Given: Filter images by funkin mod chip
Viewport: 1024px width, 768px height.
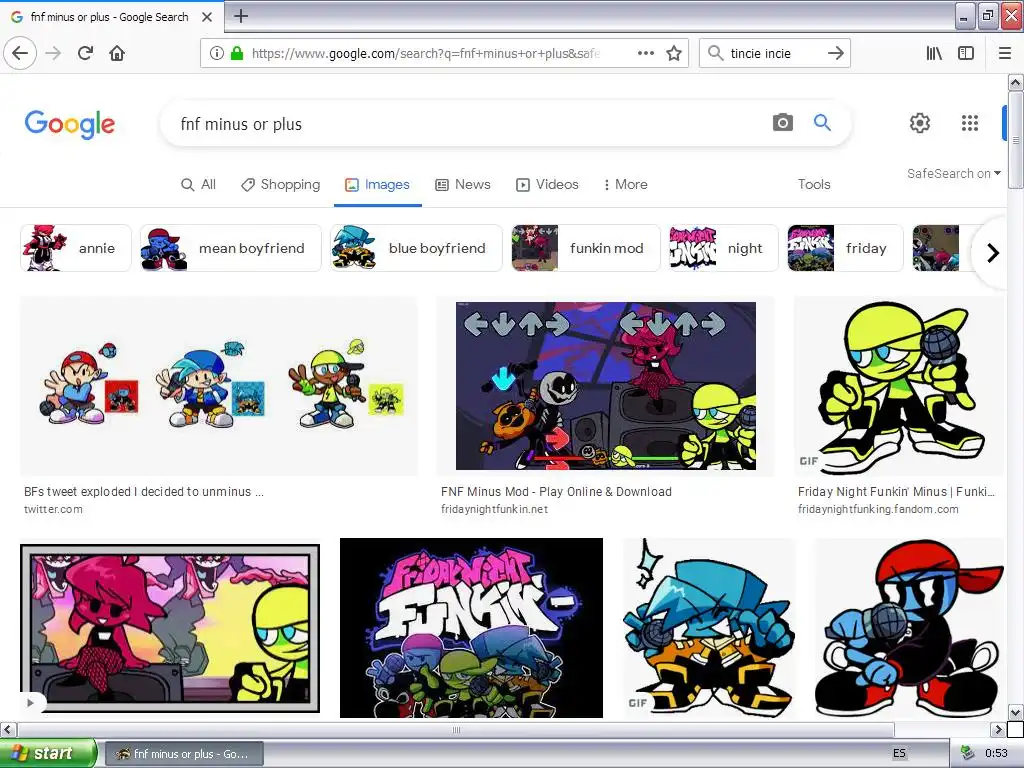Looking at the screenshot, I should [x=586, y=248].
